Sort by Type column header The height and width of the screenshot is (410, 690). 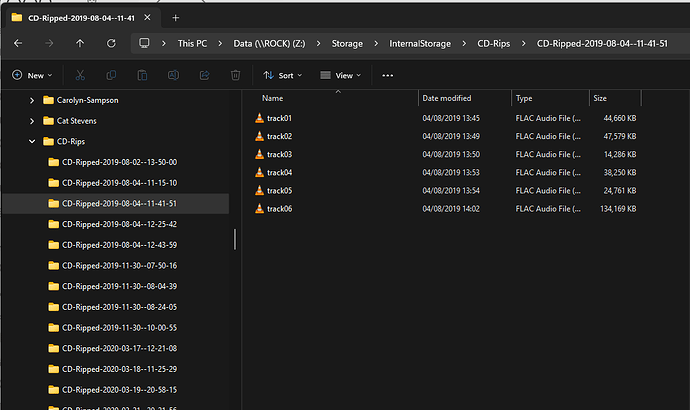524,98
